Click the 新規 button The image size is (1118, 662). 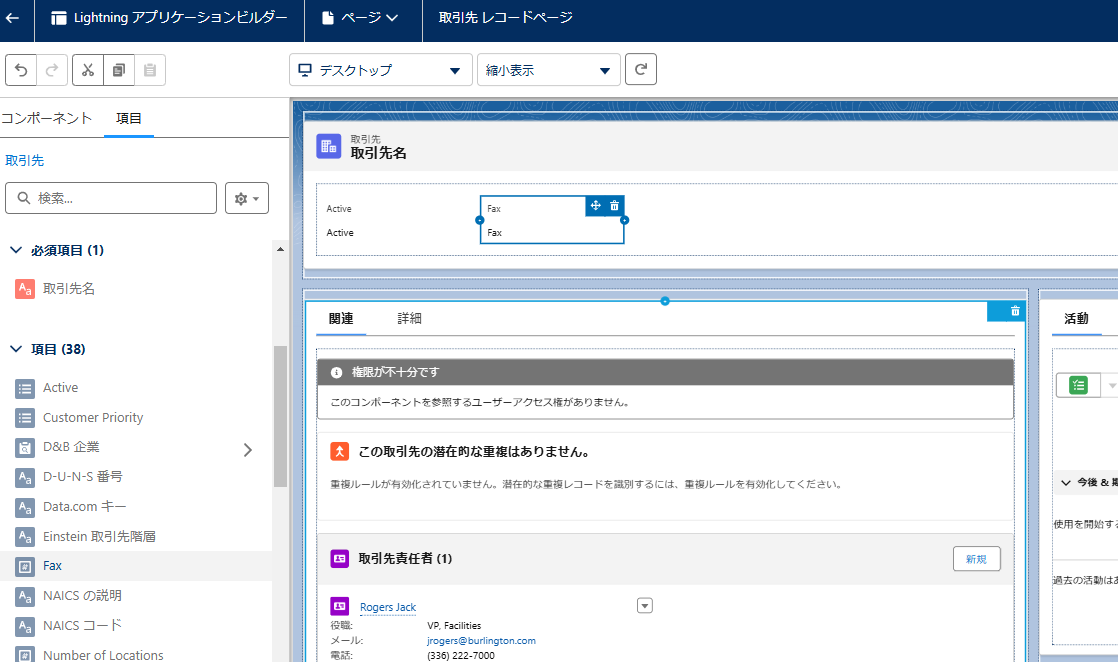click(977, 559)
